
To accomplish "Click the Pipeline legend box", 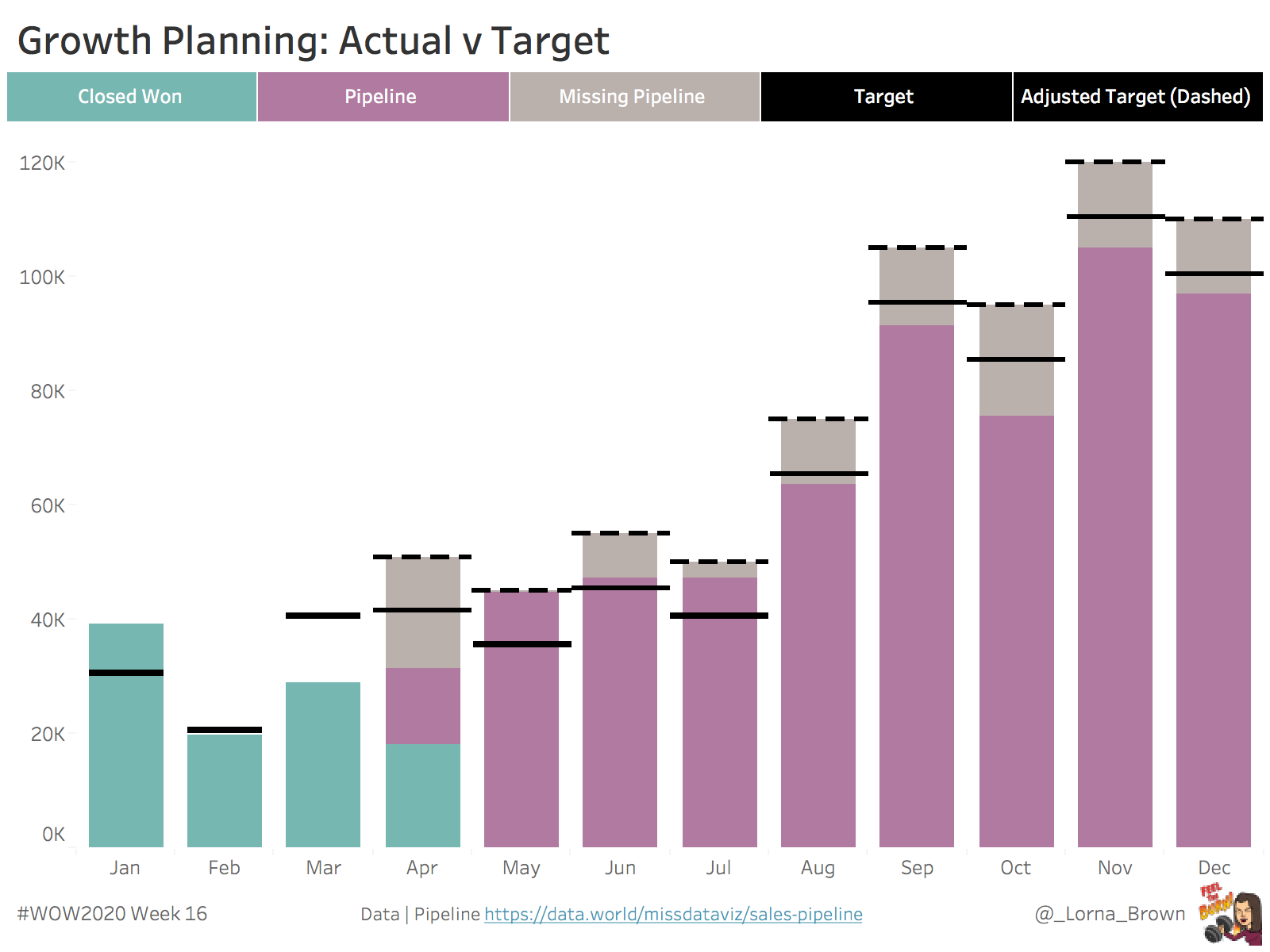I will pyautogui.click(x=383, y=97).
